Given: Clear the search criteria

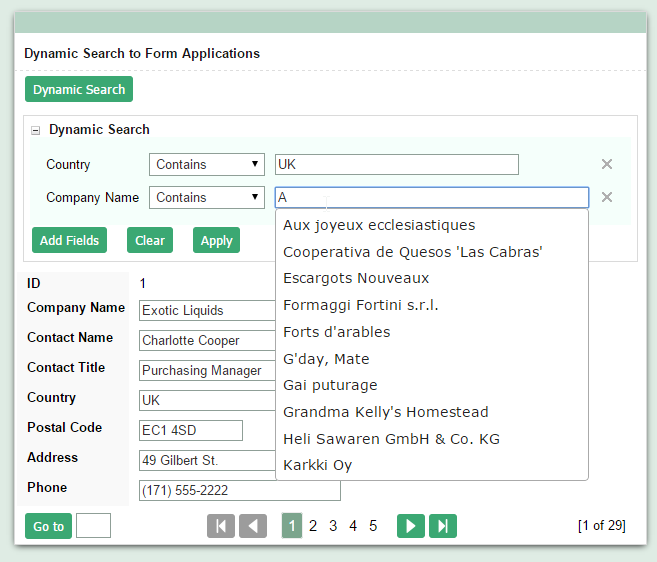Looking at the screenshot, I should click(150, 240).
